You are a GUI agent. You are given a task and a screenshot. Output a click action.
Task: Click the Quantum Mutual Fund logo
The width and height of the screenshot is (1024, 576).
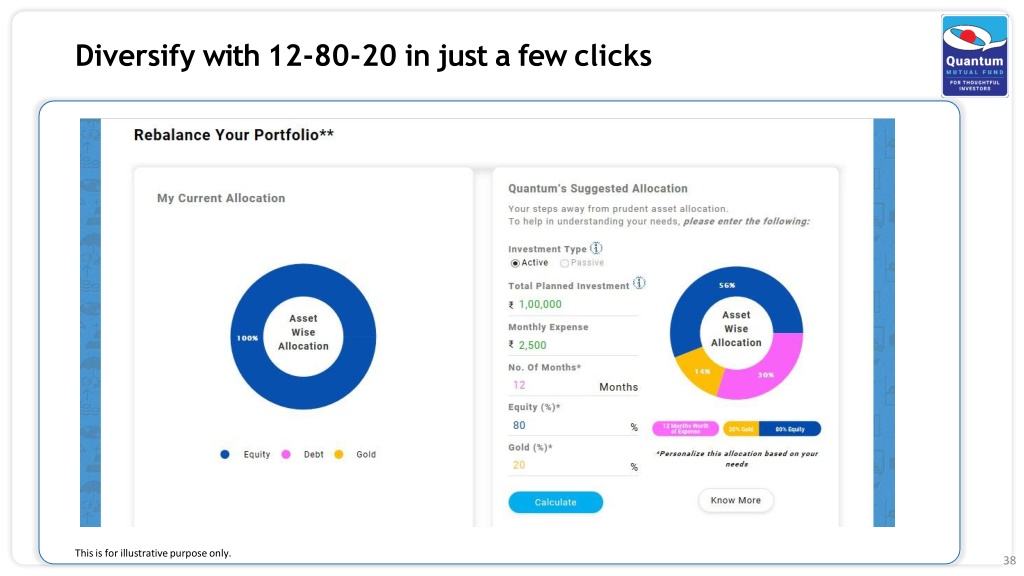tap(974, 56)
